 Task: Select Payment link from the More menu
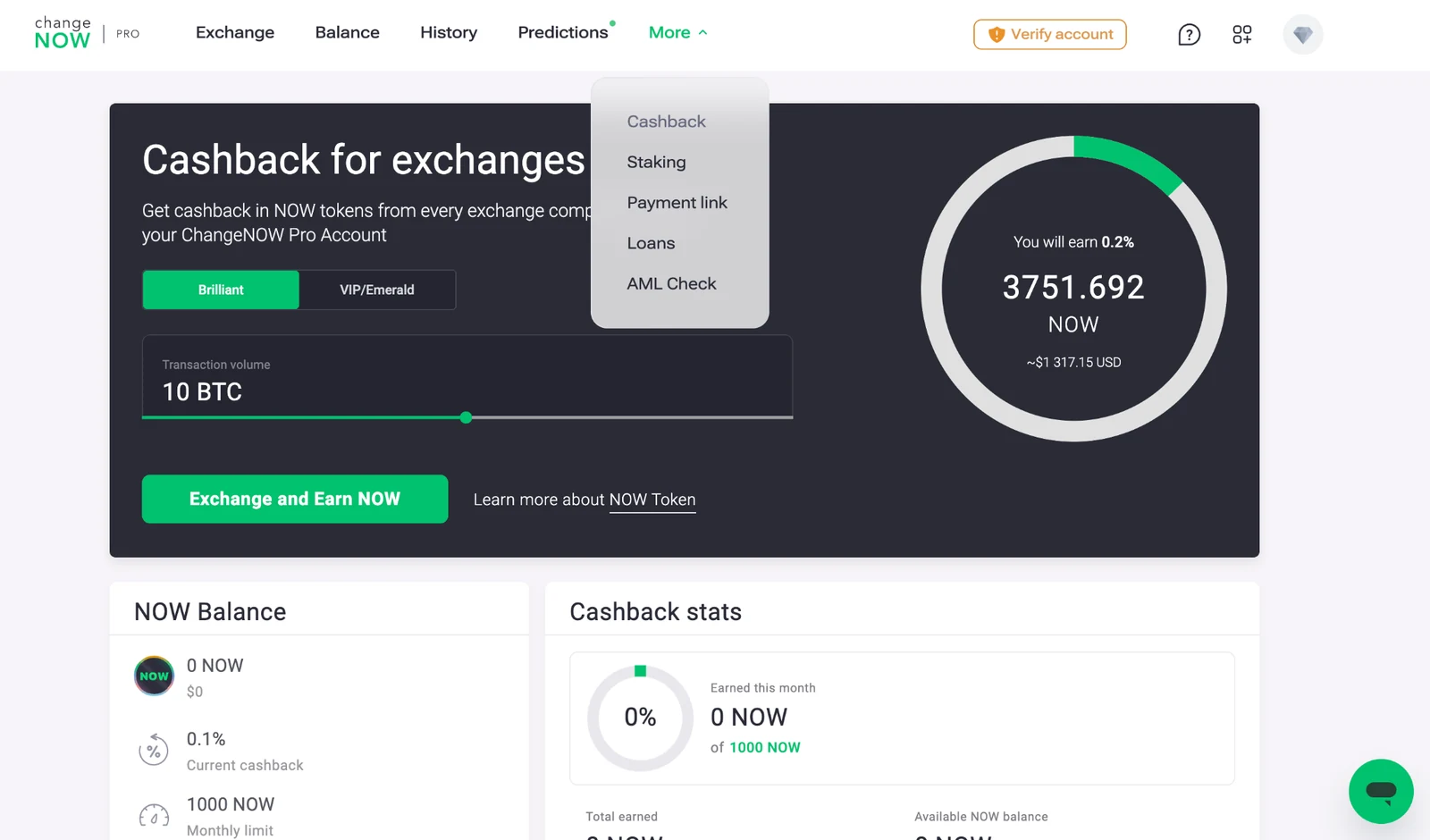677,203
